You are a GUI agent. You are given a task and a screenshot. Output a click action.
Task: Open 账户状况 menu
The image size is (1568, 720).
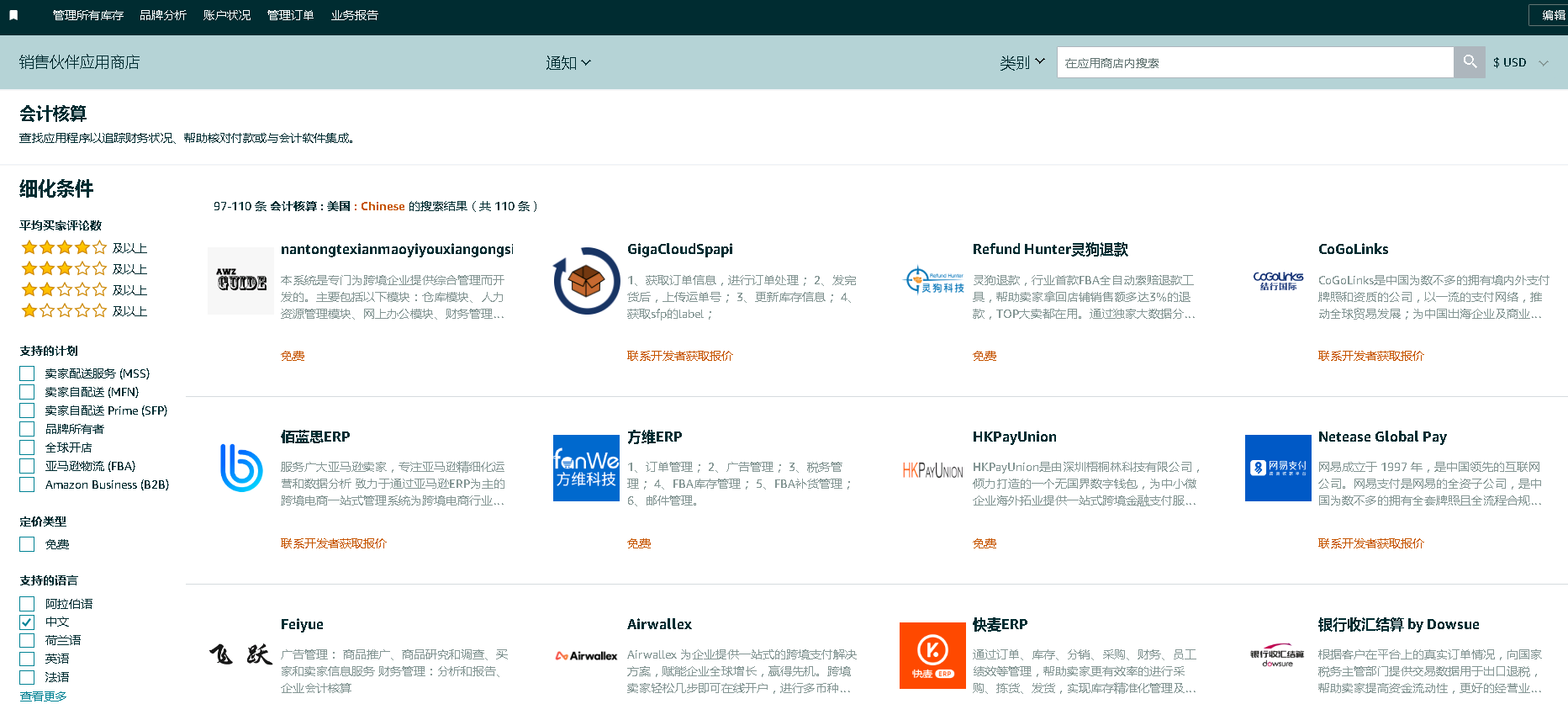227,15
